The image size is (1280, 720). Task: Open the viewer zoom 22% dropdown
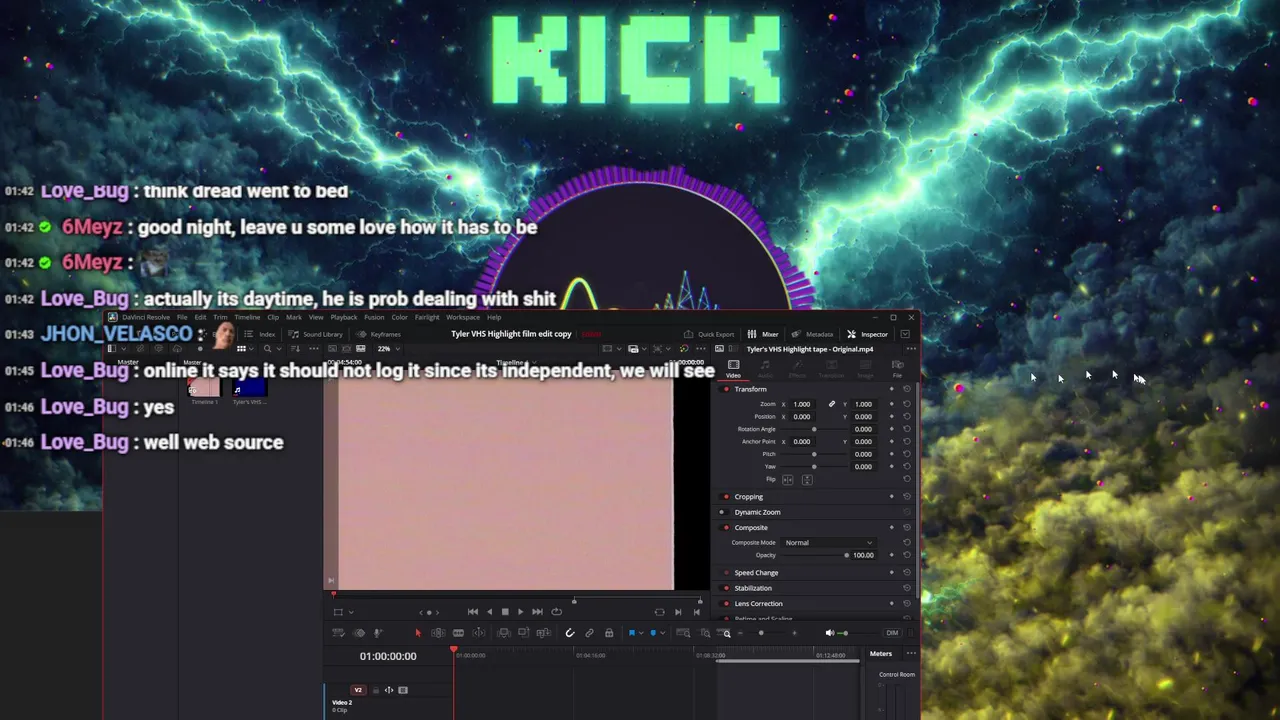[x=388, y=349]
